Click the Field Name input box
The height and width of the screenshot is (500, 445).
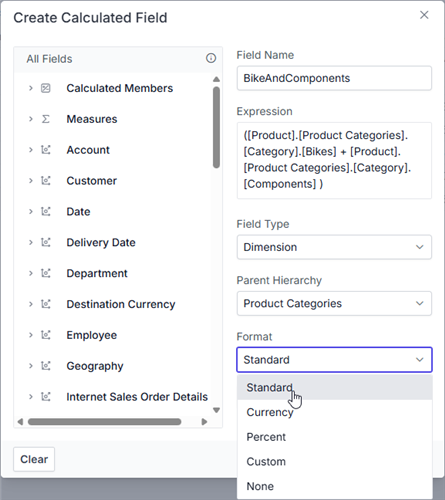tap(334, 78)
